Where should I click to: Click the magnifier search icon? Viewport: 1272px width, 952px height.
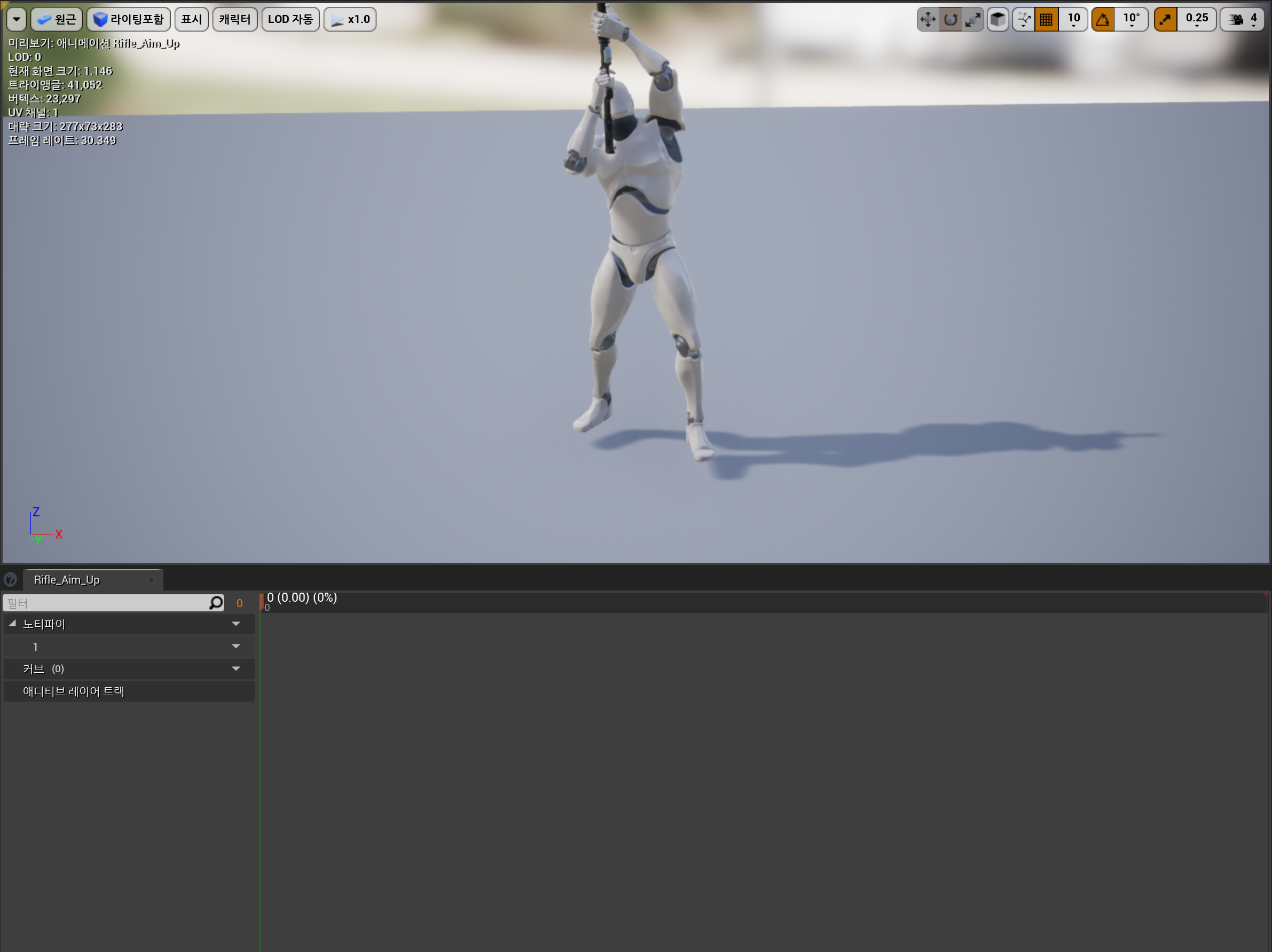coord(216,602)
